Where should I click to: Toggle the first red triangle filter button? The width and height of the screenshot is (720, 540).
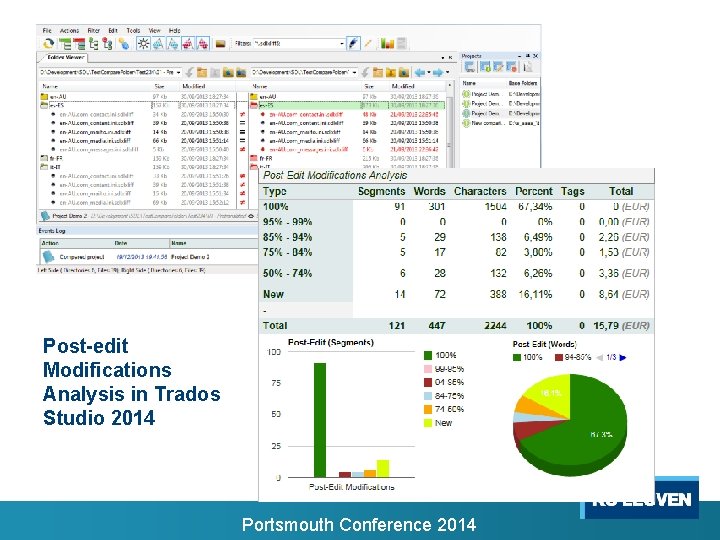(x=188, y=44)
